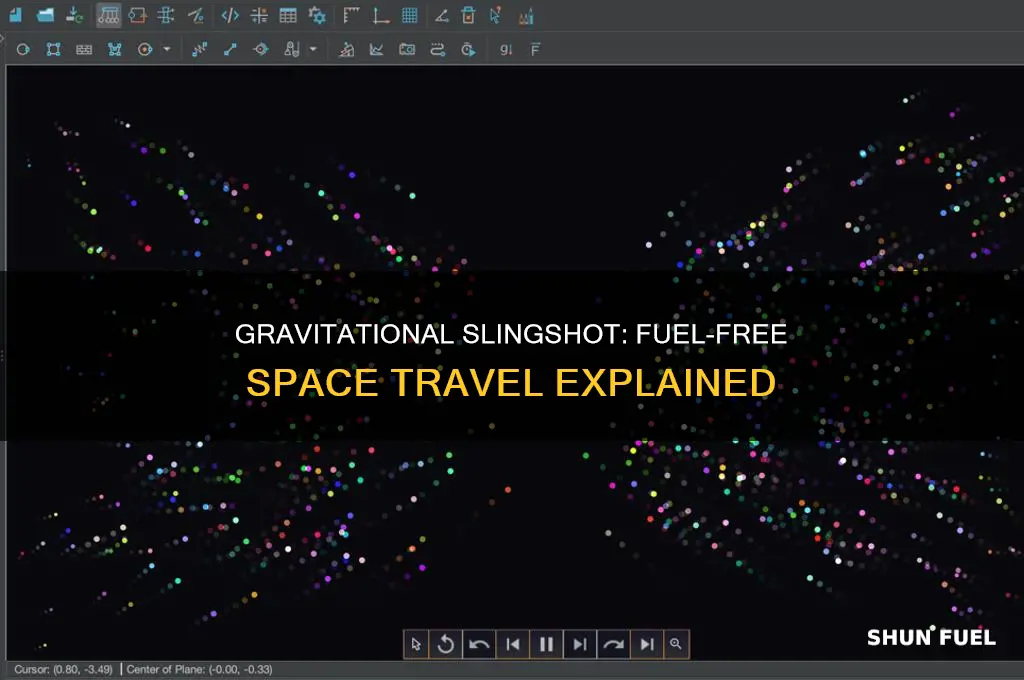Screen dimensions: 1024x680
Task: Click the help cursor icon
Action: 496,15
